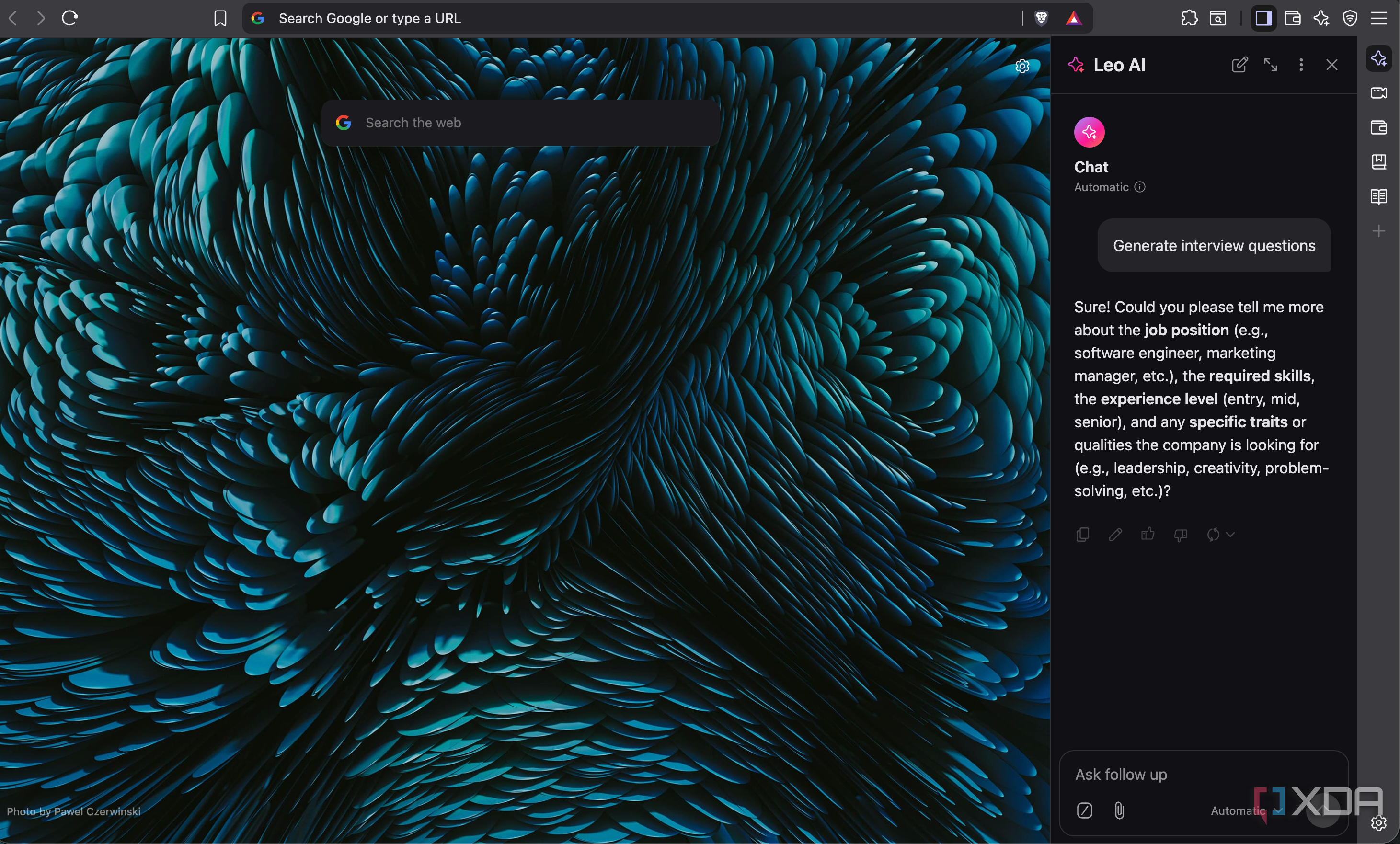Select Leo AI in the sidebar strip
The image size is (1400, 844).
[1379, 58]
